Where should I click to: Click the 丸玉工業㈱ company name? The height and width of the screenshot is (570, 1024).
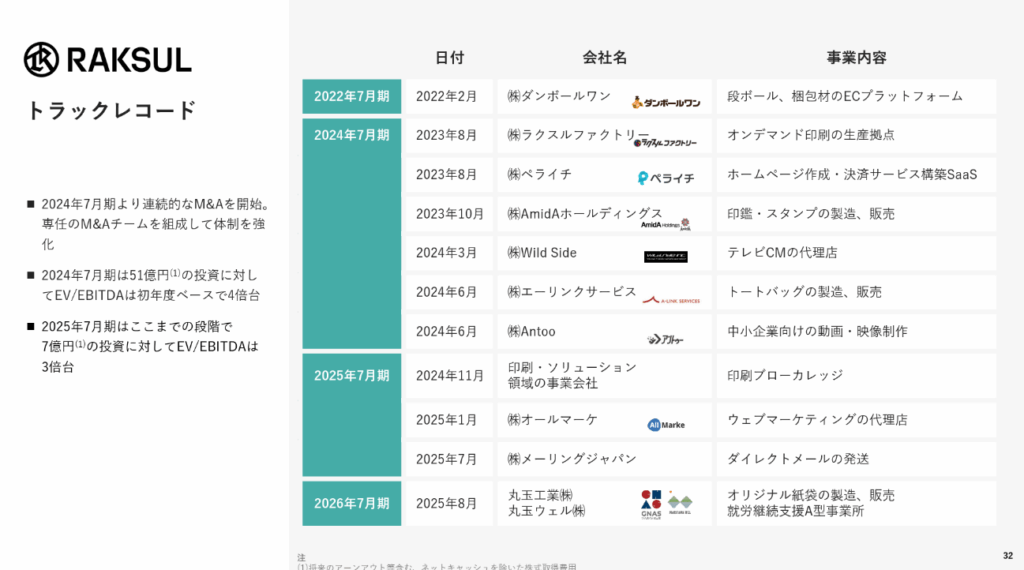541,495
